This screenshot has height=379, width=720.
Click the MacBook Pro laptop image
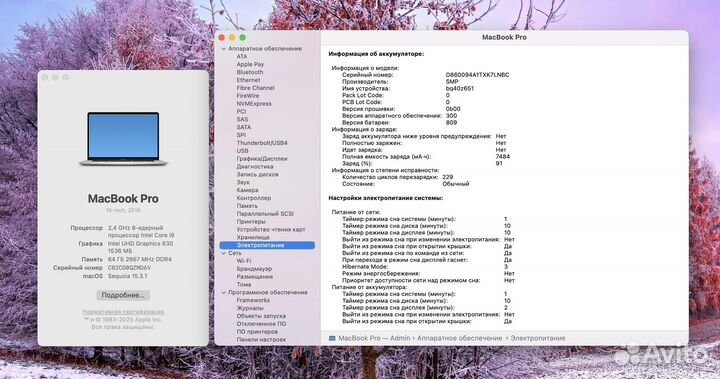coord(123,139)
